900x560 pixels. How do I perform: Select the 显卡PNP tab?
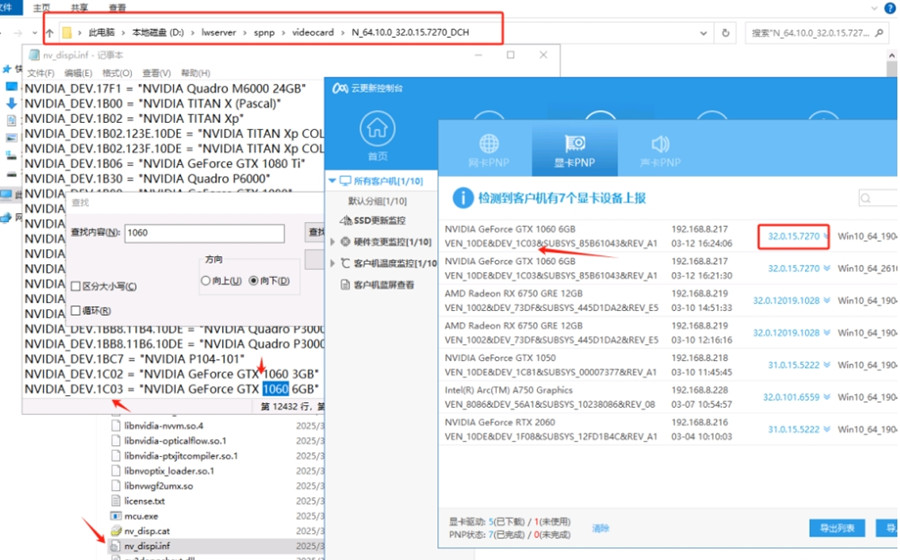(575, 150)
